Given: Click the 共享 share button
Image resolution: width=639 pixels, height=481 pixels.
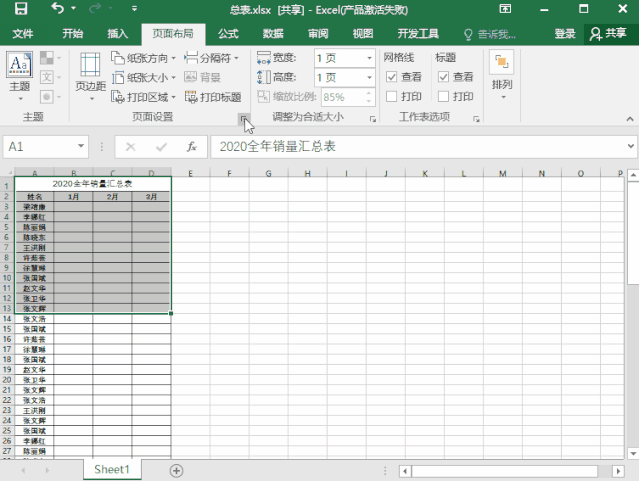Looking at the screenshot, I should click(608, 34).
